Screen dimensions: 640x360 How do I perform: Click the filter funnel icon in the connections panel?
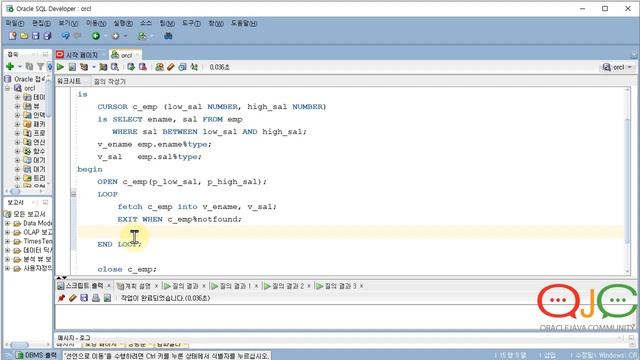tap(40, 66)
